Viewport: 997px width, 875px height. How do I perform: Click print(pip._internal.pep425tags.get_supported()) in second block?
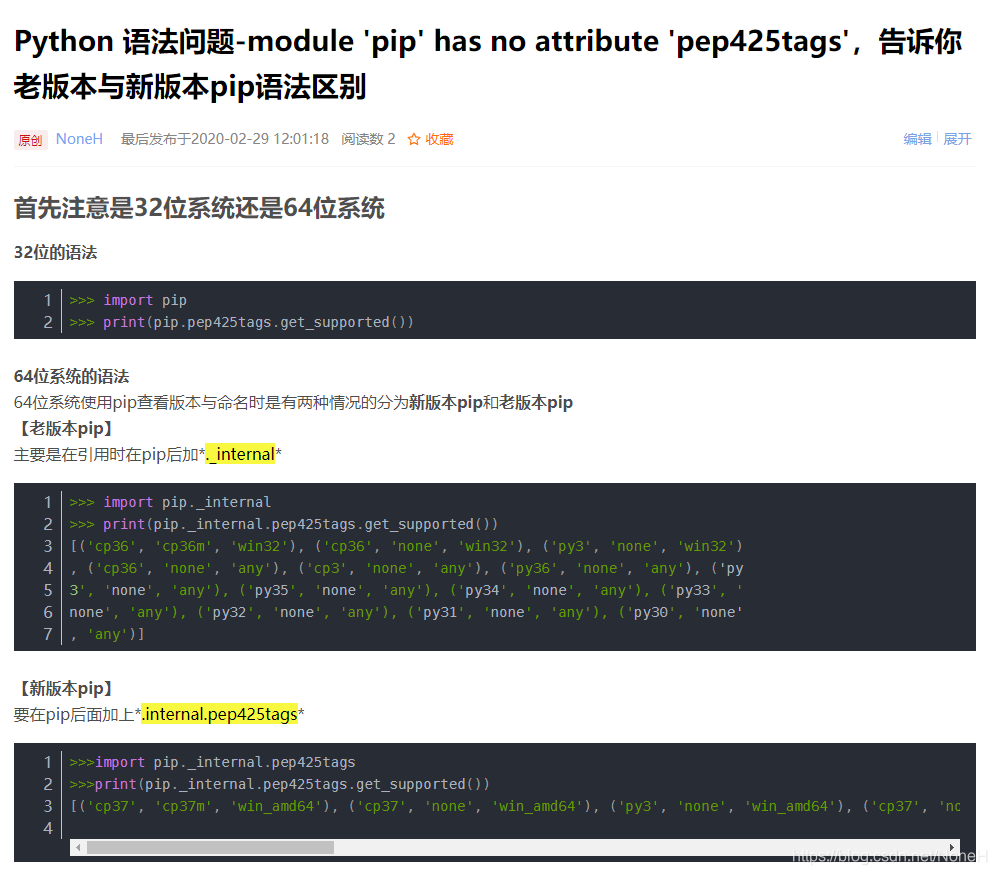point(284,525)
